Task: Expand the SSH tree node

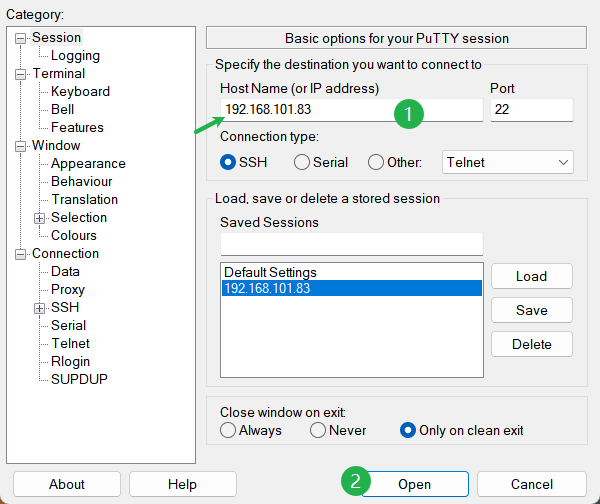Action: [x=39, y=308]
